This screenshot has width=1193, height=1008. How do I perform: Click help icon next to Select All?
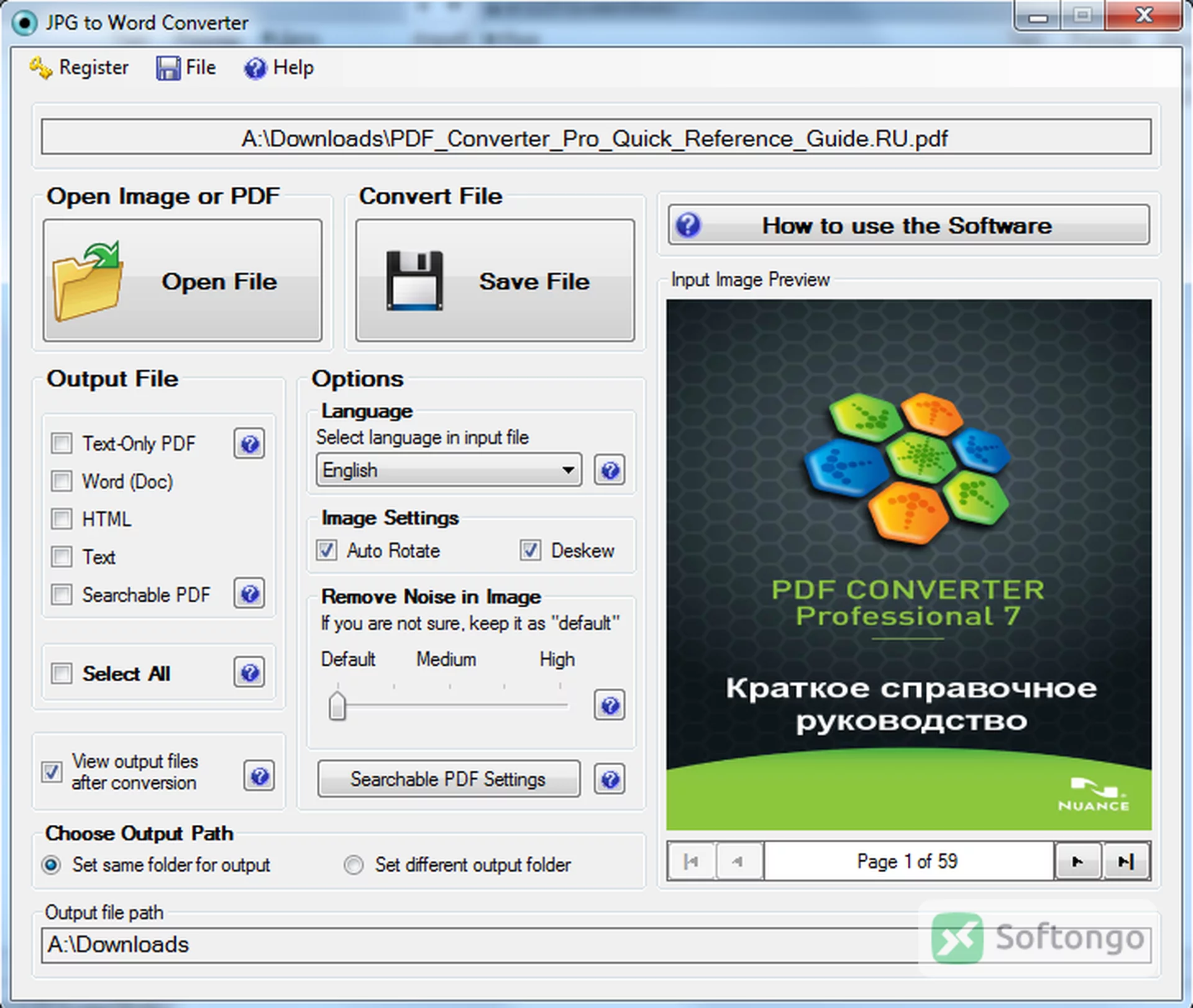pos(249,673)
